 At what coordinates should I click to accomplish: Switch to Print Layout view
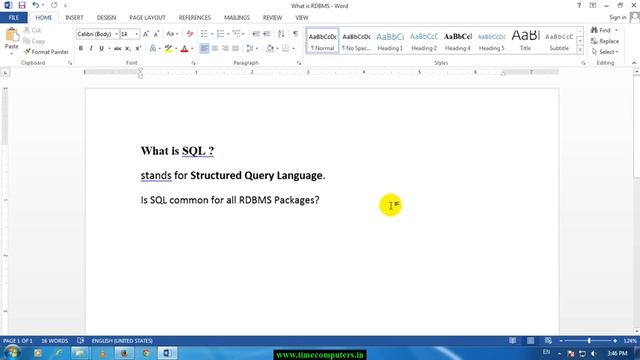[x=530, y=340]
